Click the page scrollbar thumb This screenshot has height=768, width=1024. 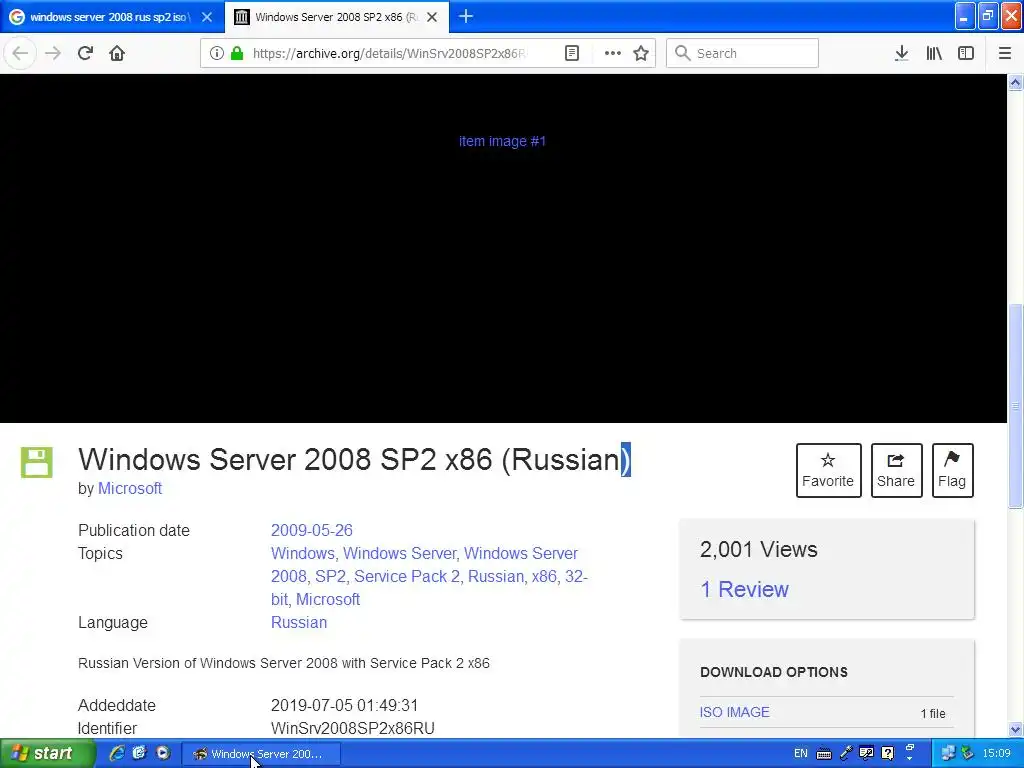pos(1016,405)
